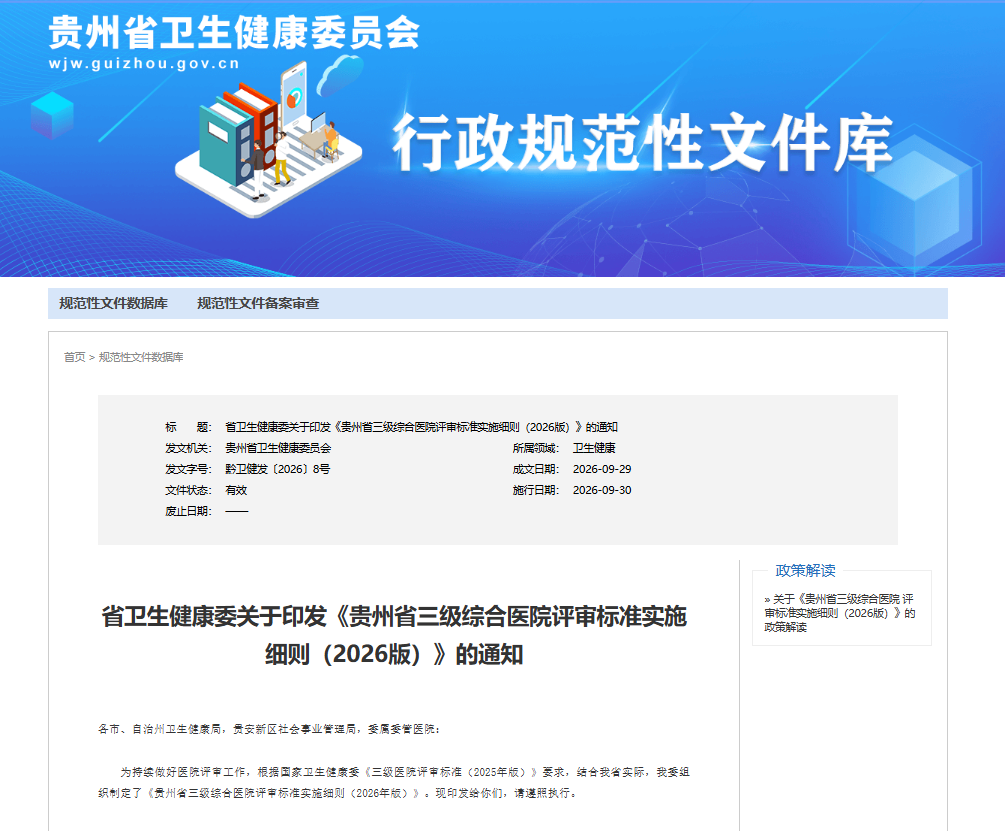Select the 成文日期 value 2026-09-29
This screenshot has height=831, width=1005.
[602, 469]
